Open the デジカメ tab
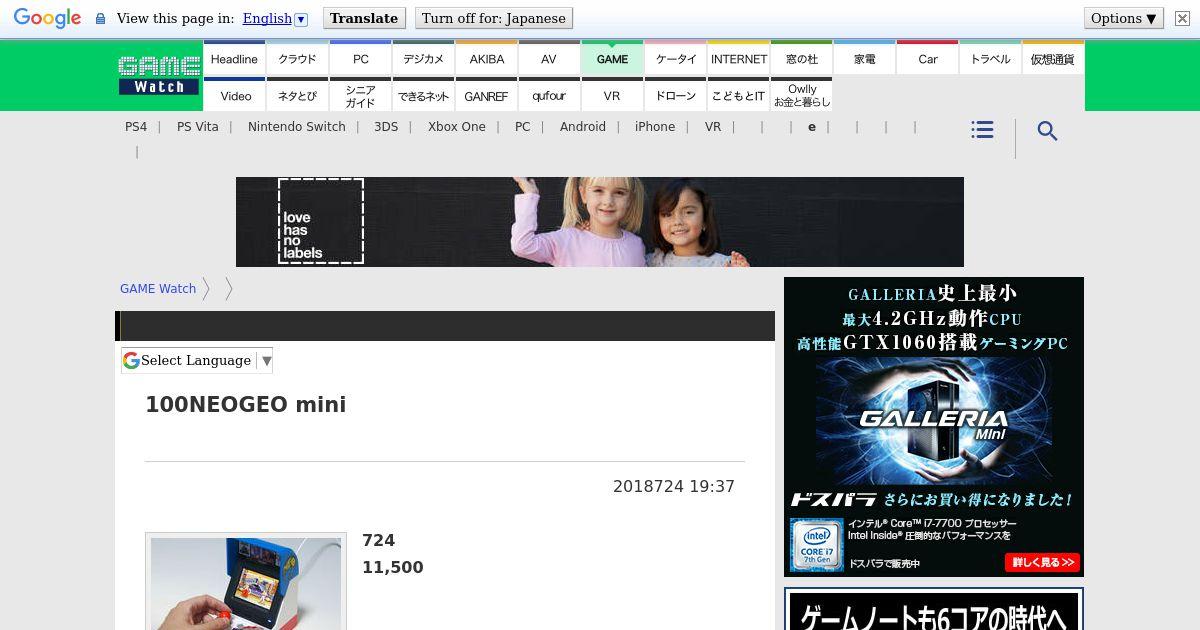Viewport: 1200px width, 630px height. (x=423, y=59)
